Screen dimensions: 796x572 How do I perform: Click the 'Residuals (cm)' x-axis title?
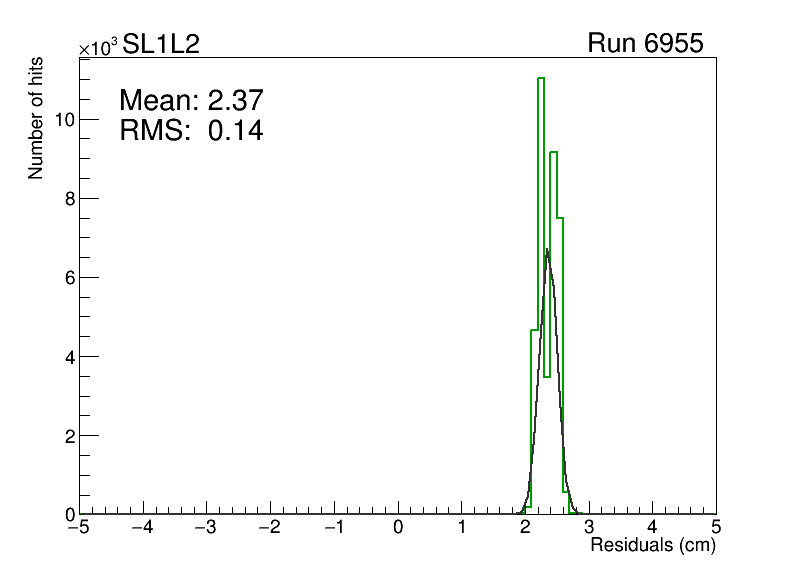653,546
